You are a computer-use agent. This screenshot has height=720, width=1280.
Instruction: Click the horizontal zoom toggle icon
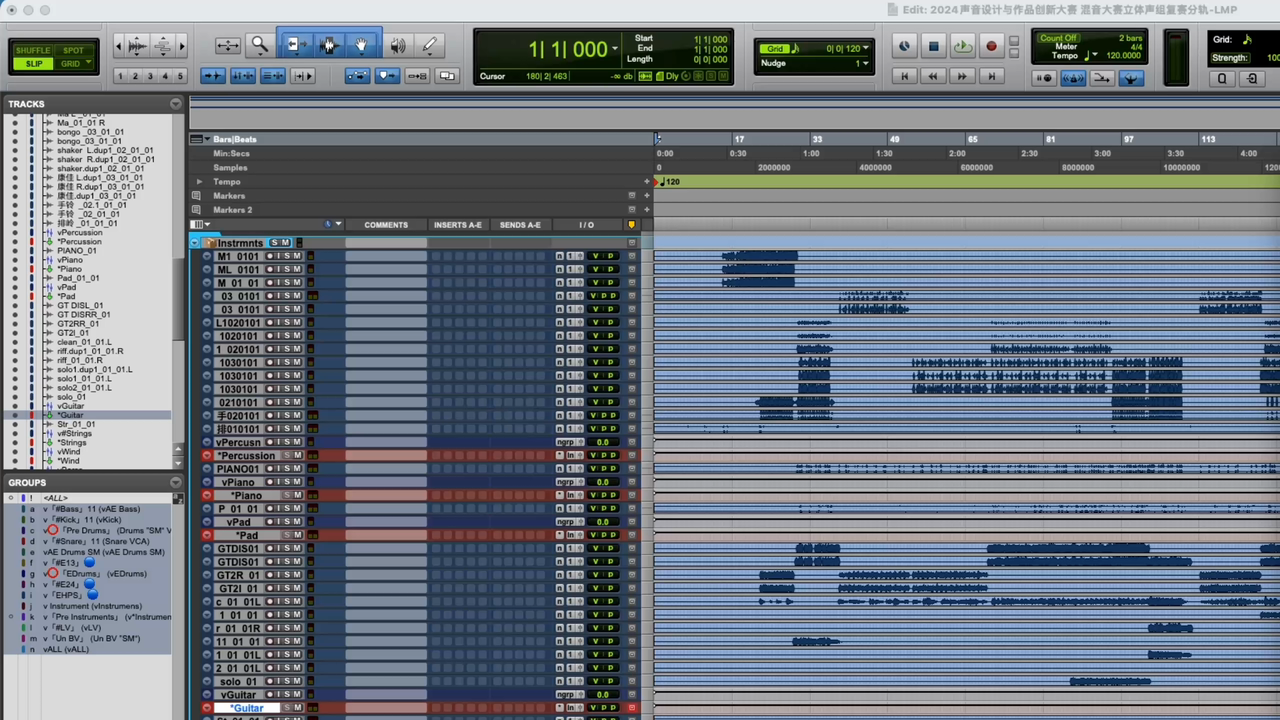coord(228,45)
